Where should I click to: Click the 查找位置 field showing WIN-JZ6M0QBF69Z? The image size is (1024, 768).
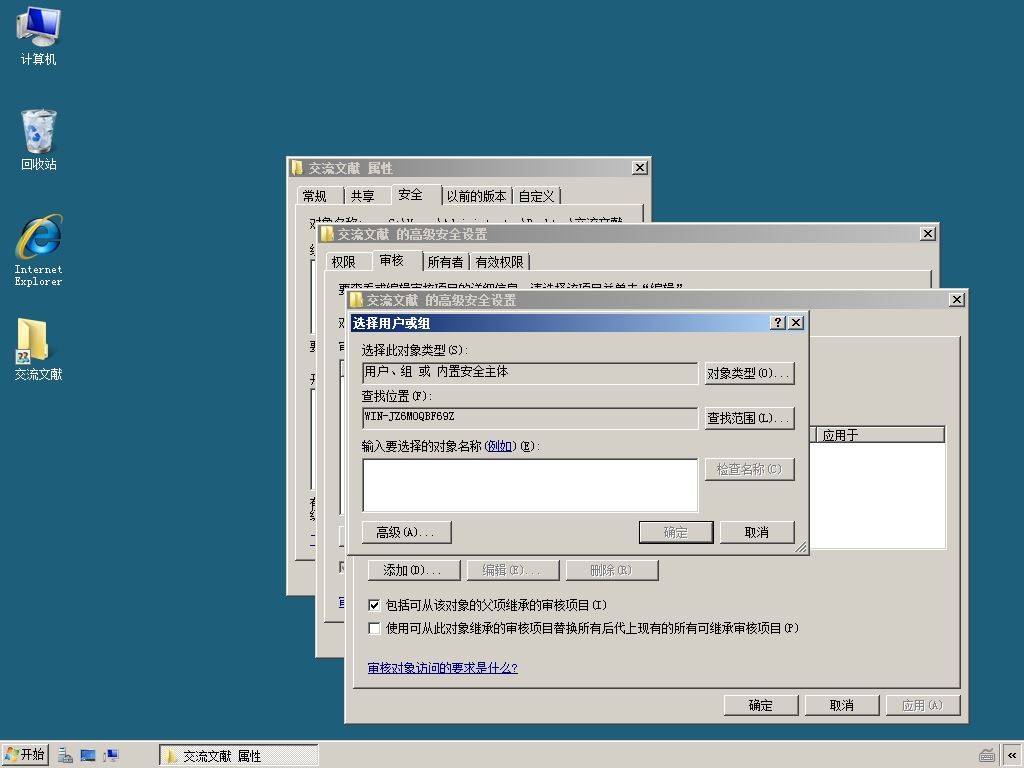click(530, 418)
